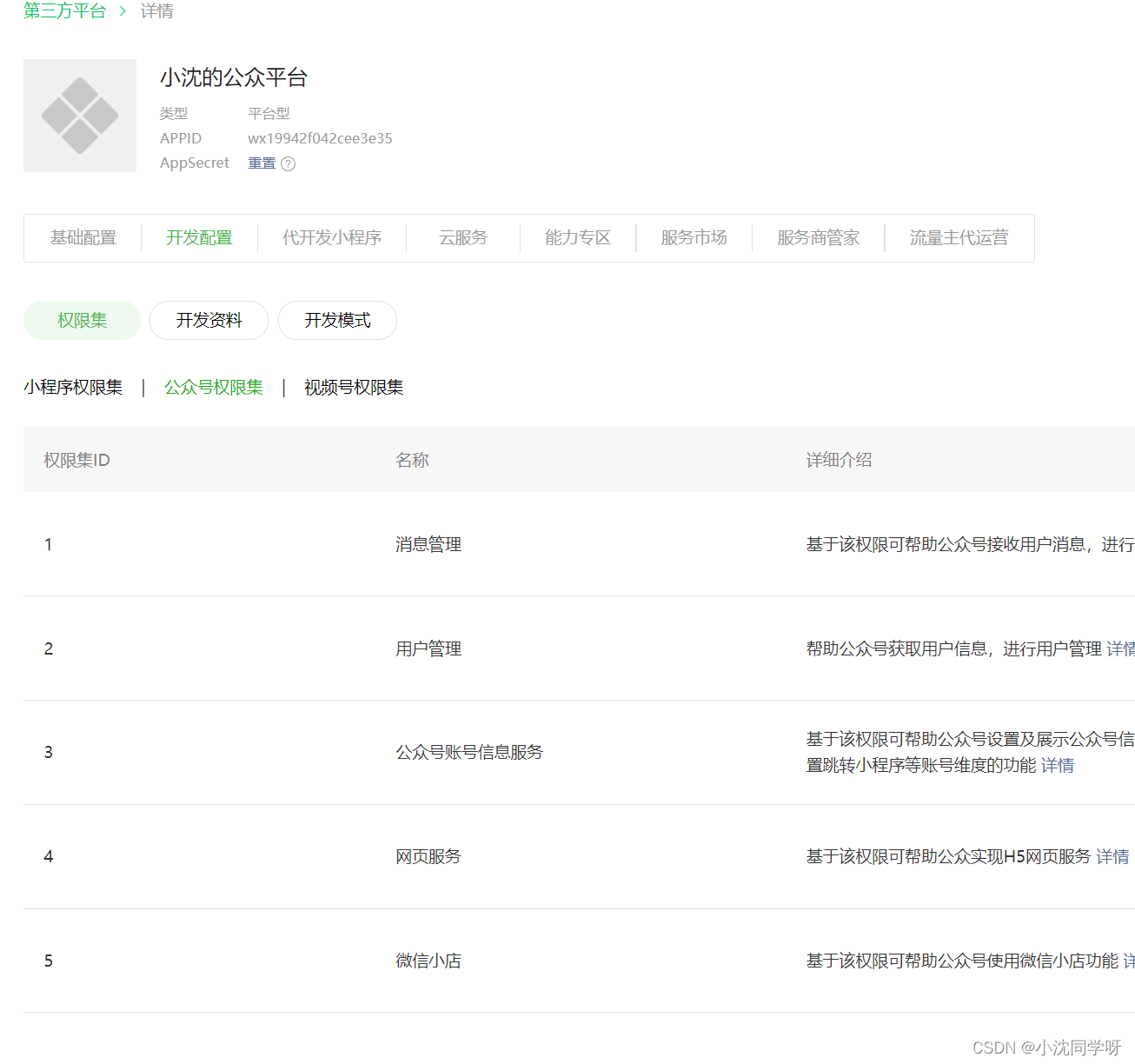1135x1064 pixels.
Task: Click the 平台型 type value
Action: [269, 114]
